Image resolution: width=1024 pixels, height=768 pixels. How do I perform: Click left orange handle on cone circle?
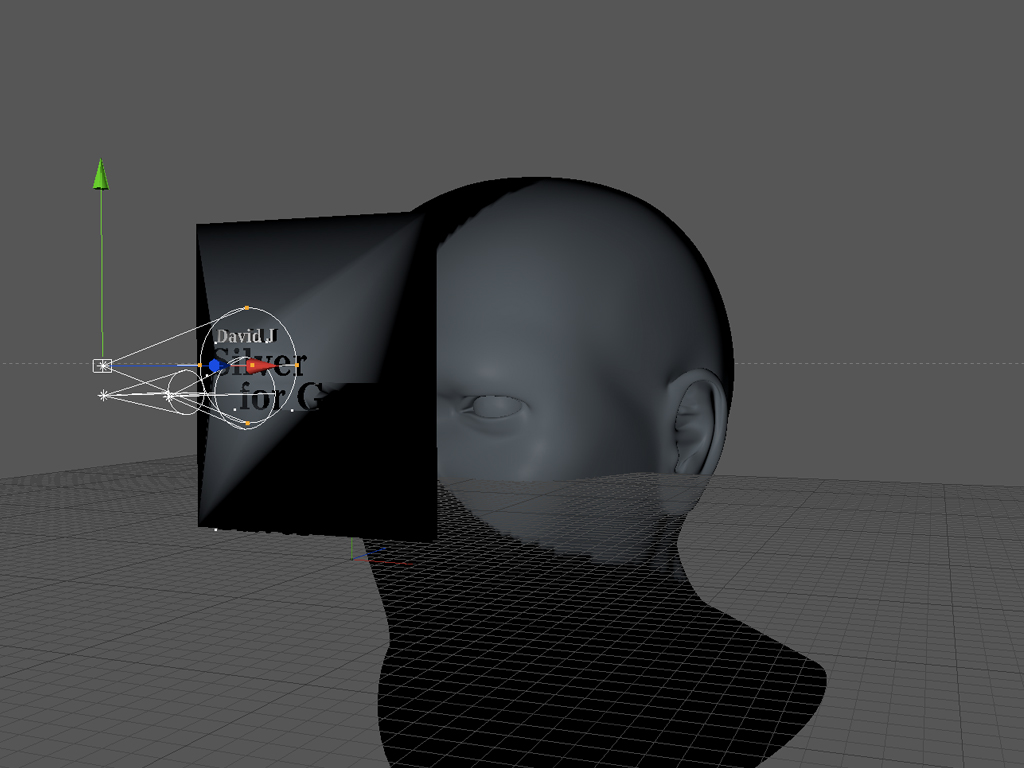tap(199, 366)
